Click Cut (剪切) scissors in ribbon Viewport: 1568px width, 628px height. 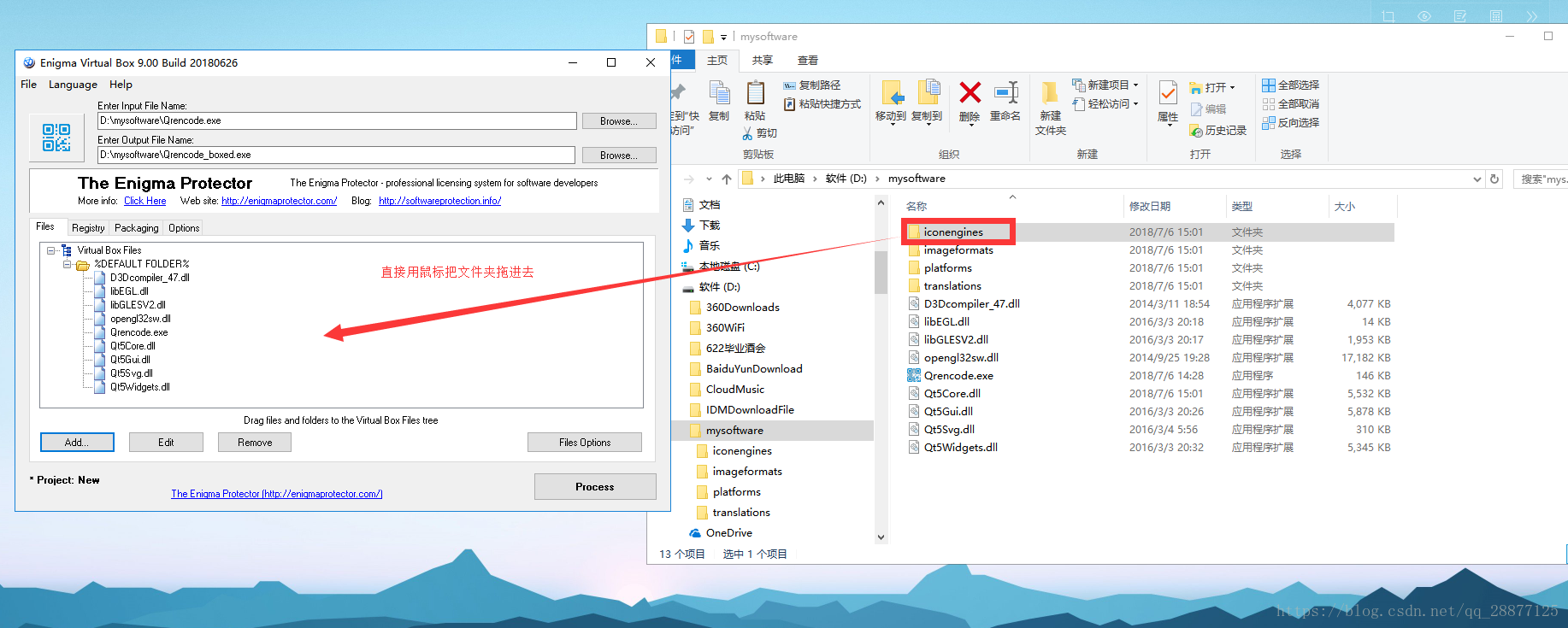coord(760,133)
